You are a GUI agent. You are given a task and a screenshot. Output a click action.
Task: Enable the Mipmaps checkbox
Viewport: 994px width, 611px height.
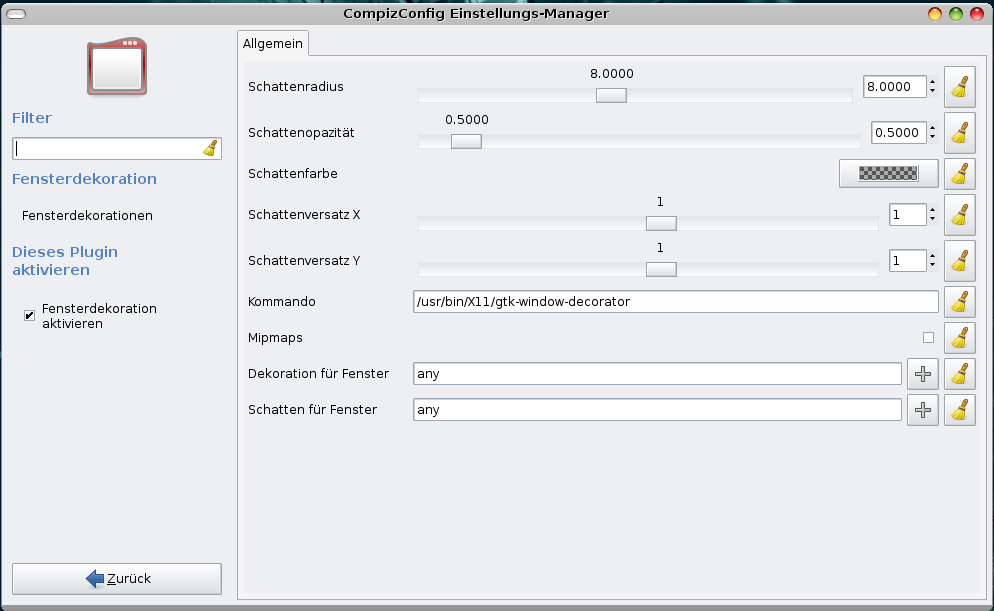928,338
